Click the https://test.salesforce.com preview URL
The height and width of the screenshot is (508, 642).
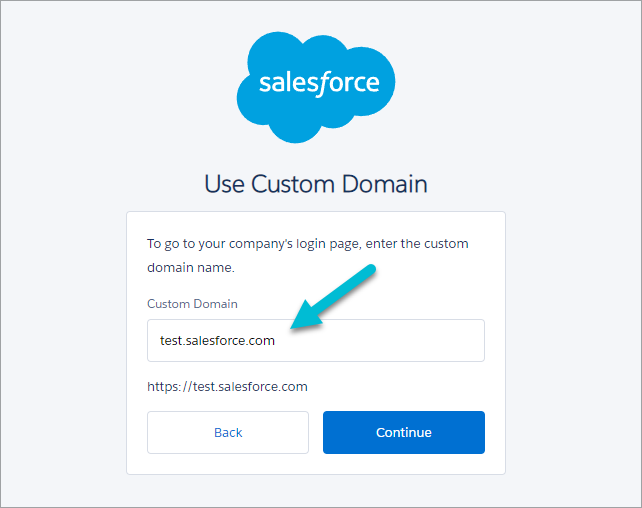click(227, 386)
